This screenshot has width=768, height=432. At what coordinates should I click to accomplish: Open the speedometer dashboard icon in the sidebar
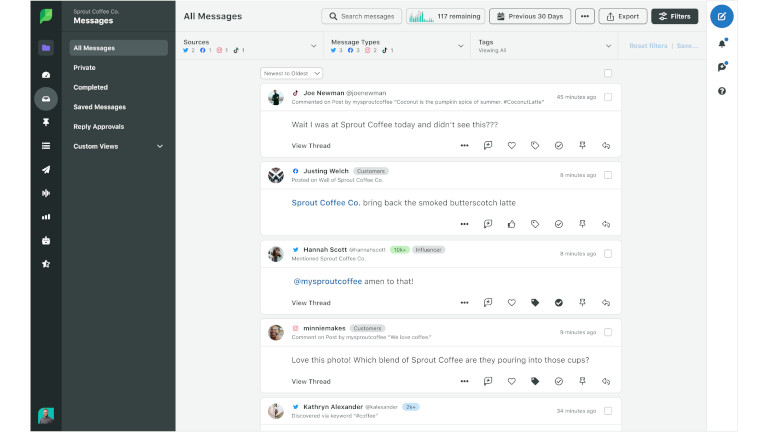pyautogui.click(x=46, y=75)
